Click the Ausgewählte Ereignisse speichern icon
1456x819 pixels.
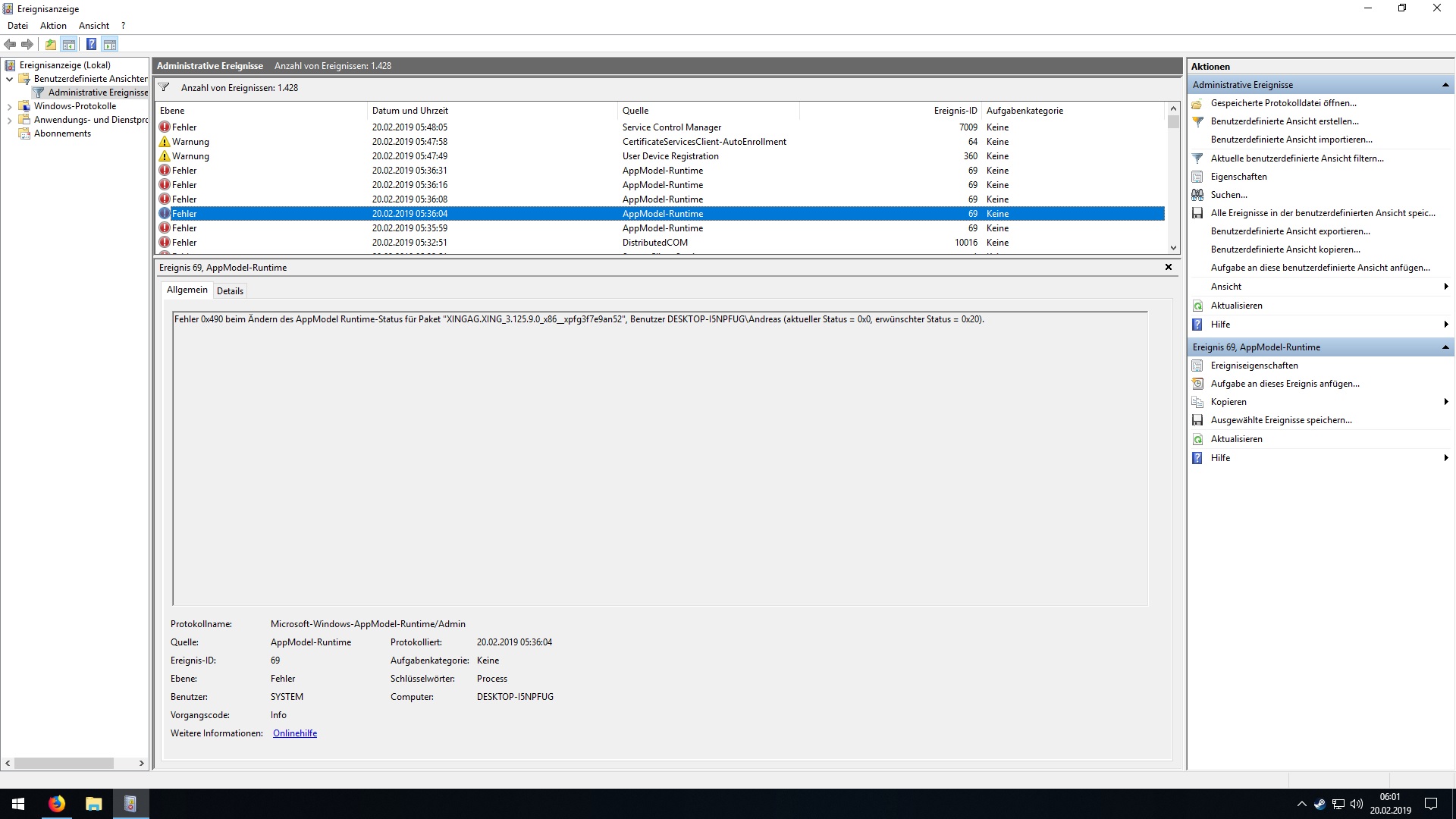click(x=1197, y=420)
